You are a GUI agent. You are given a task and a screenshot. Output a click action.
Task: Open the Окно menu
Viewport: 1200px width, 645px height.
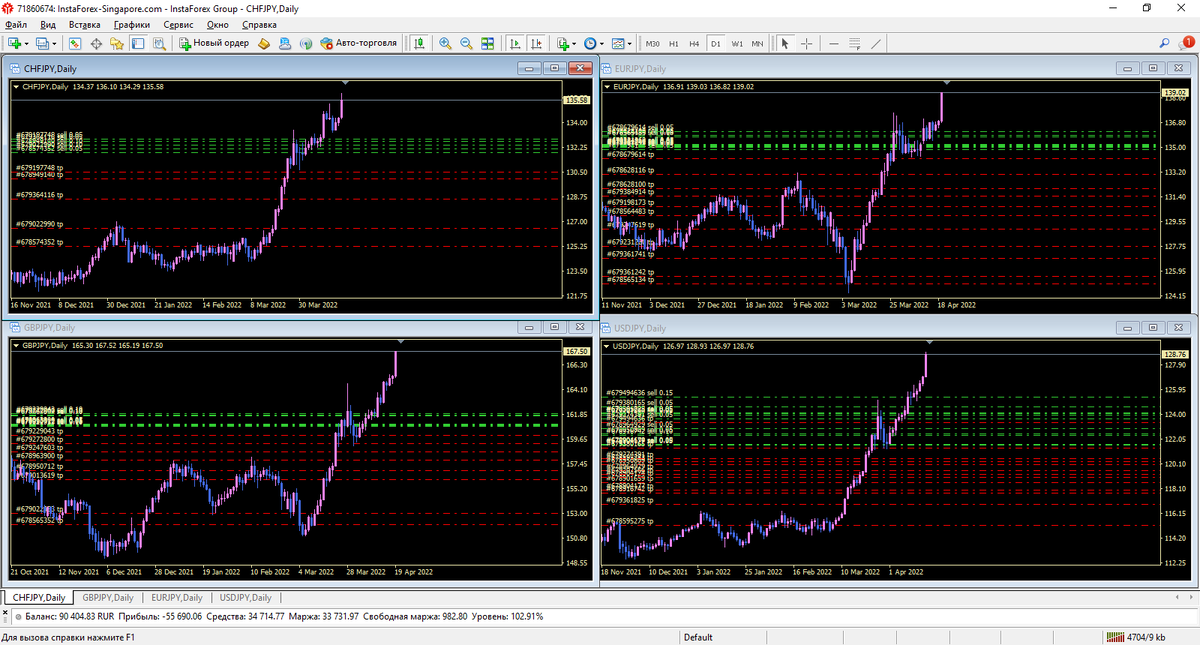pyautogui.click(x=218, y=24)
